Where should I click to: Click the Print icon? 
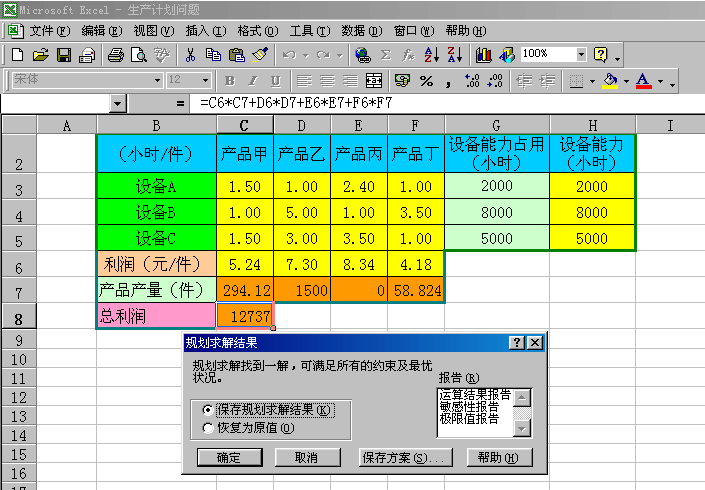(x=116, y=55)
